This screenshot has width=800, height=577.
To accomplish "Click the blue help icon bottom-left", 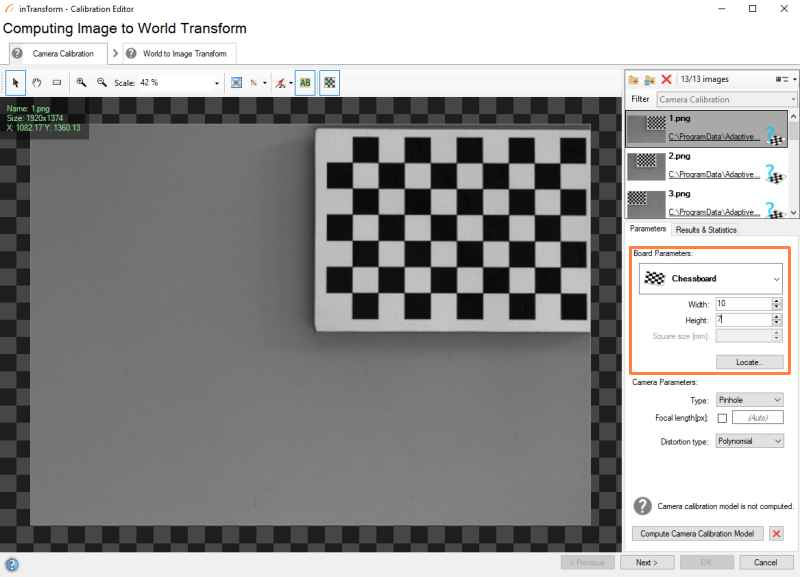I will (12, 564).
